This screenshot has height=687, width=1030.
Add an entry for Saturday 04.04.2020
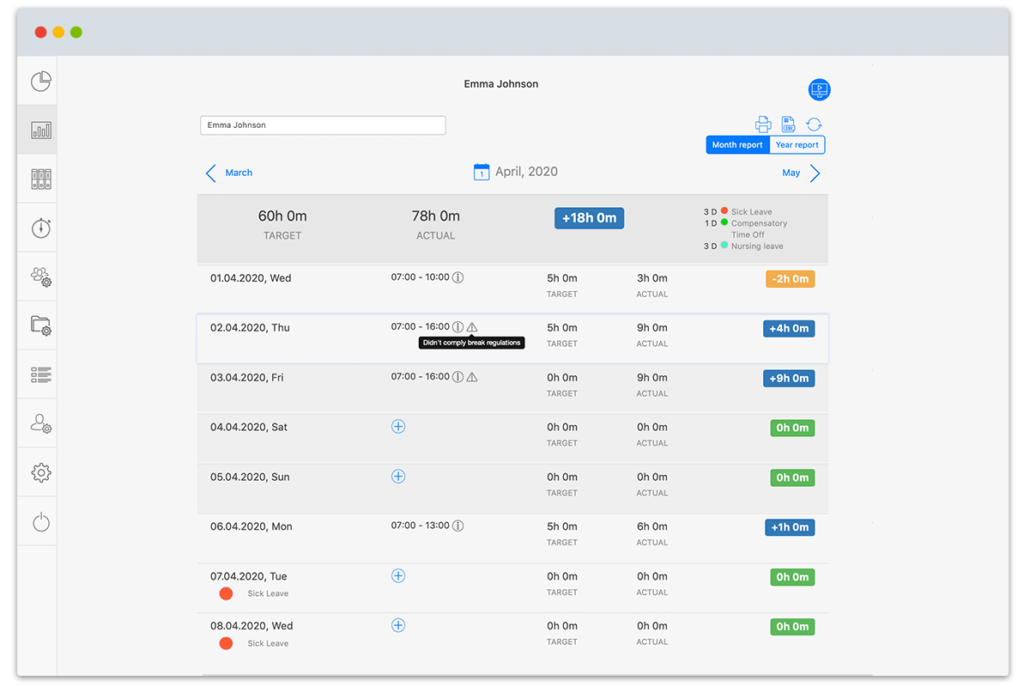point(398,426)
